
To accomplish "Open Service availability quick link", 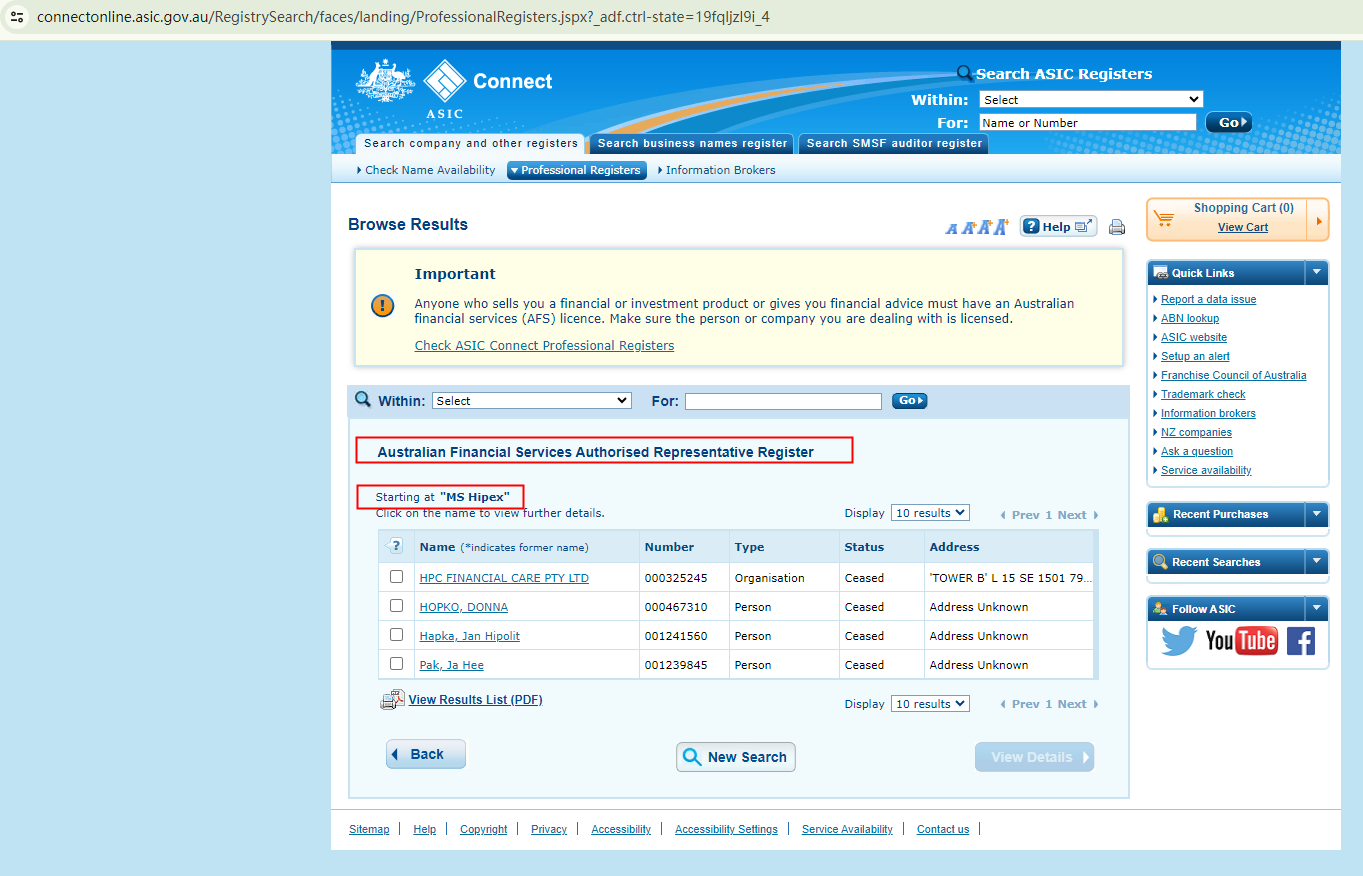I will click(1206, 470).
